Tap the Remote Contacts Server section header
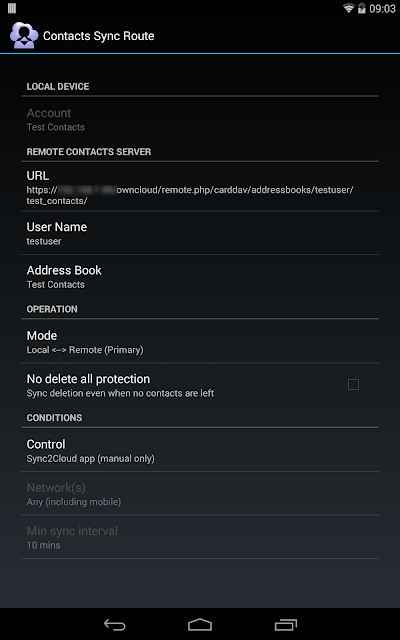The width and height of the screenshot is (400, 640). tap(89, 152)
